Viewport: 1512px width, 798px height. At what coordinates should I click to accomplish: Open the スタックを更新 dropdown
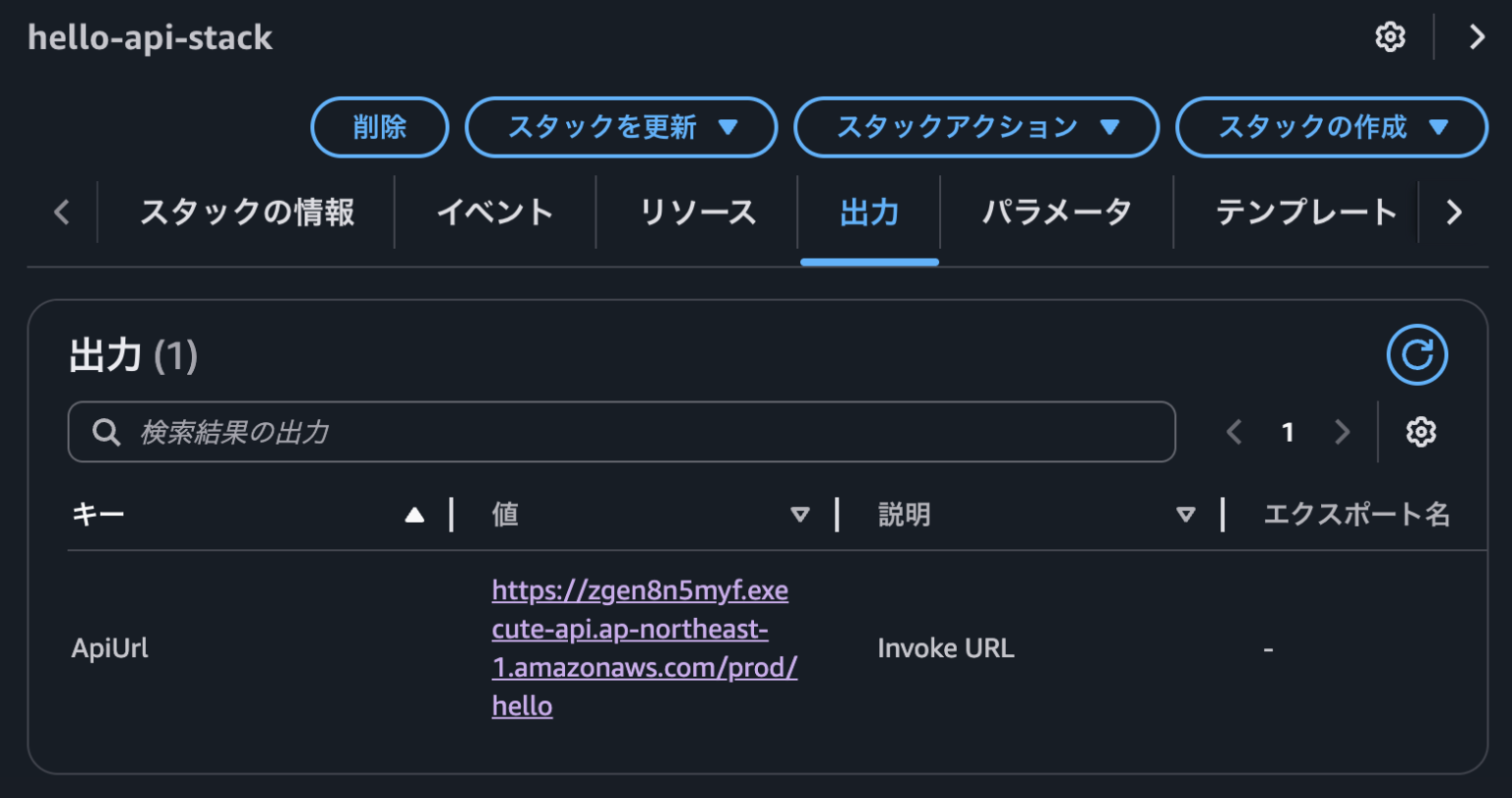621,127
